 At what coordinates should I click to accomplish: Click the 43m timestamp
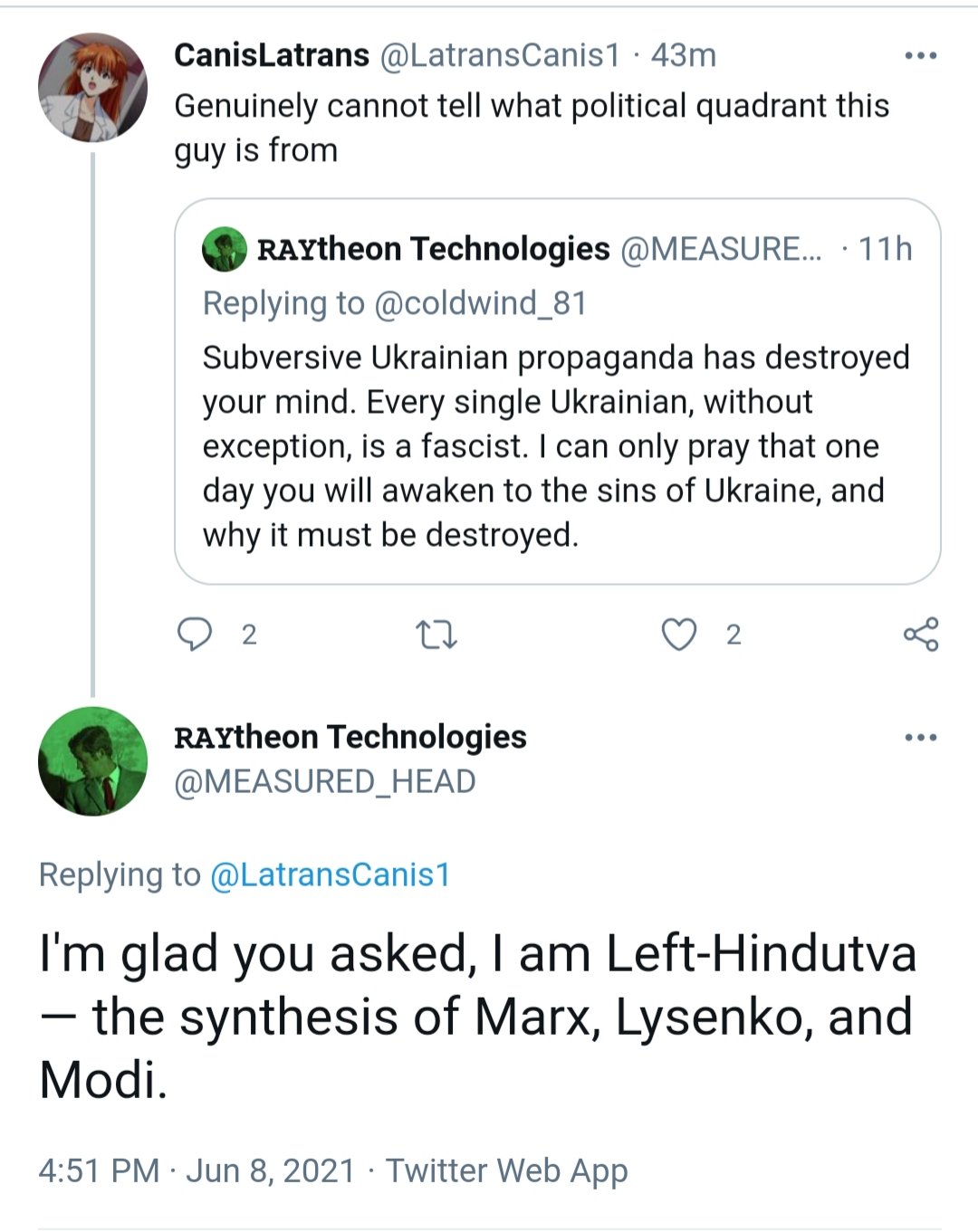coord(684,55)
